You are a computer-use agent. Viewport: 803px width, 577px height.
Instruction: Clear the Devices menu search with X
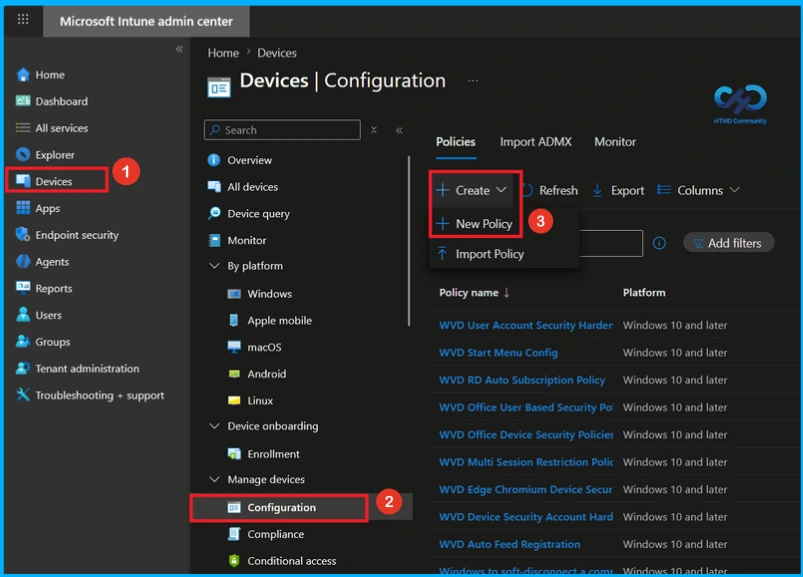pos(374,130)
